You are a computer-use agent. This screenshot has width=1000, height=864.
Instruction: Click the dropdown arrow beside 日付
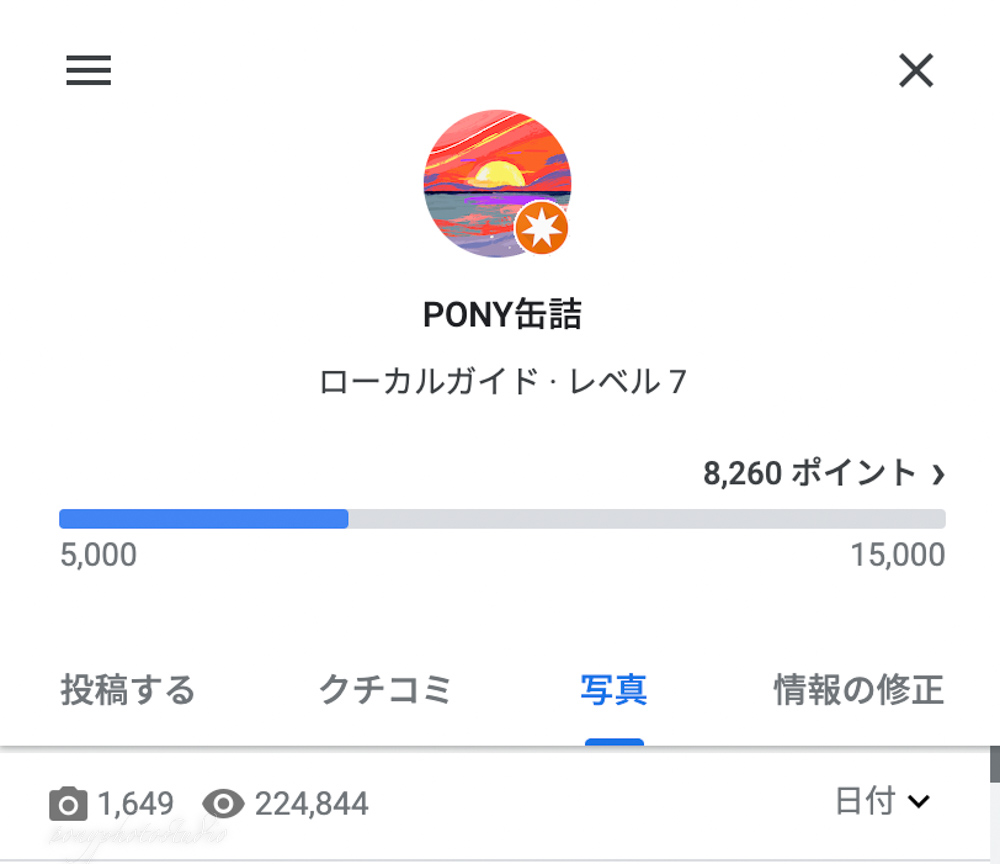pyautogui.click(x=919, y=801)
